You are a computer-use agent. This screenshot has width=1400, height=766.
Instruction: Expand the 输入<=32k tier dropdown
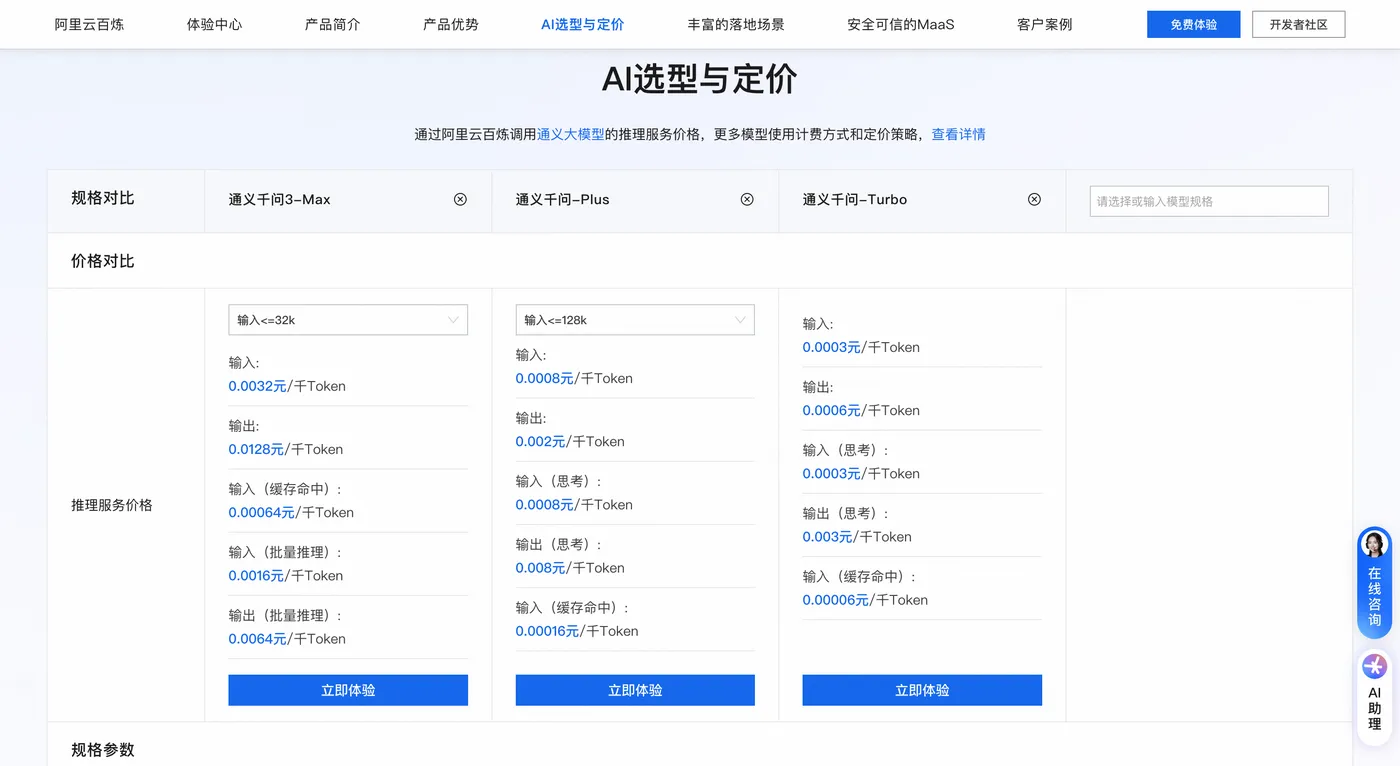click(348, 320)
